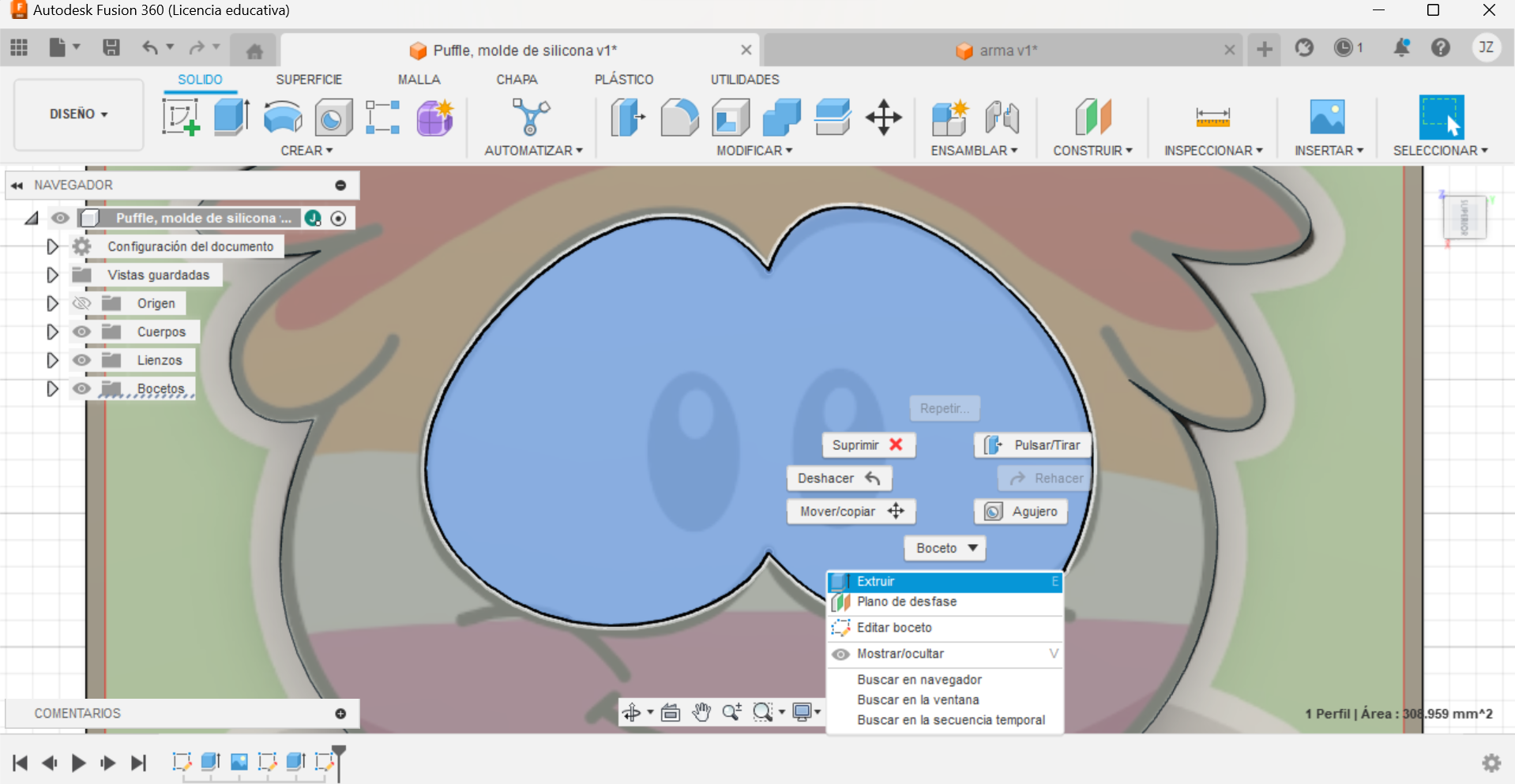Viewport: 1515px width, 784px height.
Task: Undo with the toolbar undo arrow
Action: [x=150, y=48]
